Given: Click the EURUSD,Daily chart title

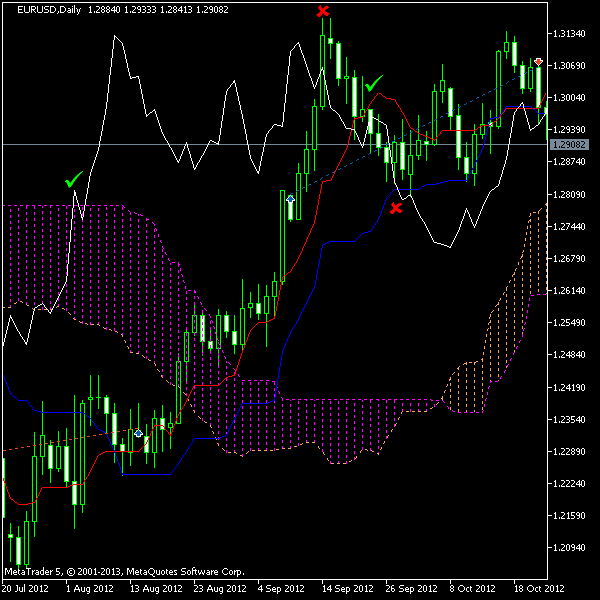Looking at the screenshot, I should click(43, 10).
